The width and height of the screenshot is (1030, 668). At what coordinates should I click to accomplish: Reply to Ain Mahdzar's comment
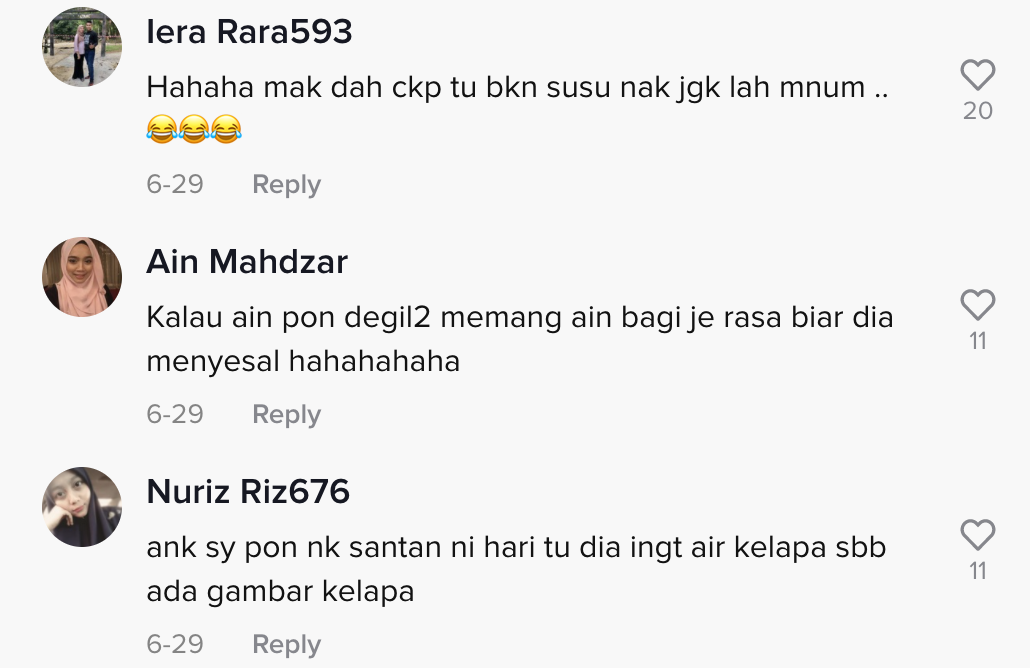click(286, 414)
